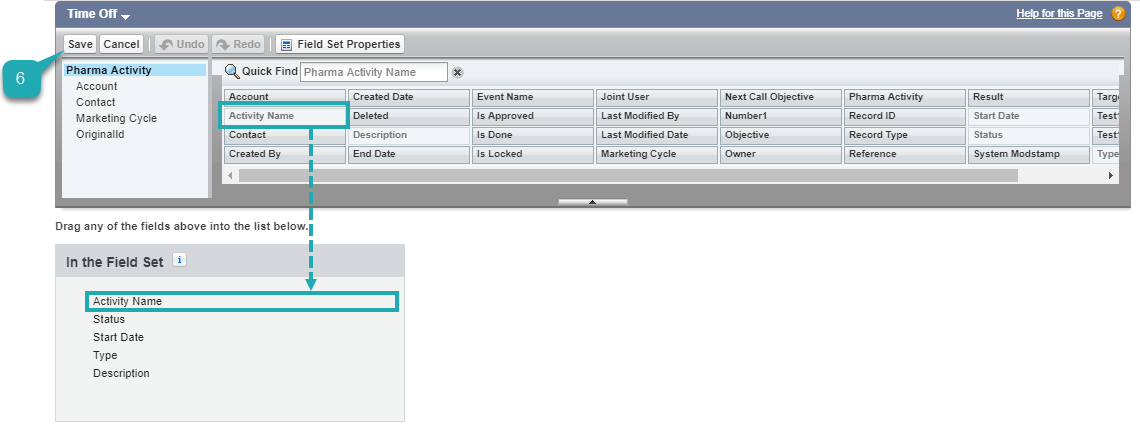Click the info icon beside In the Field Set
The height and width of the screenshot is (430, 1140).
click(180, 260)
